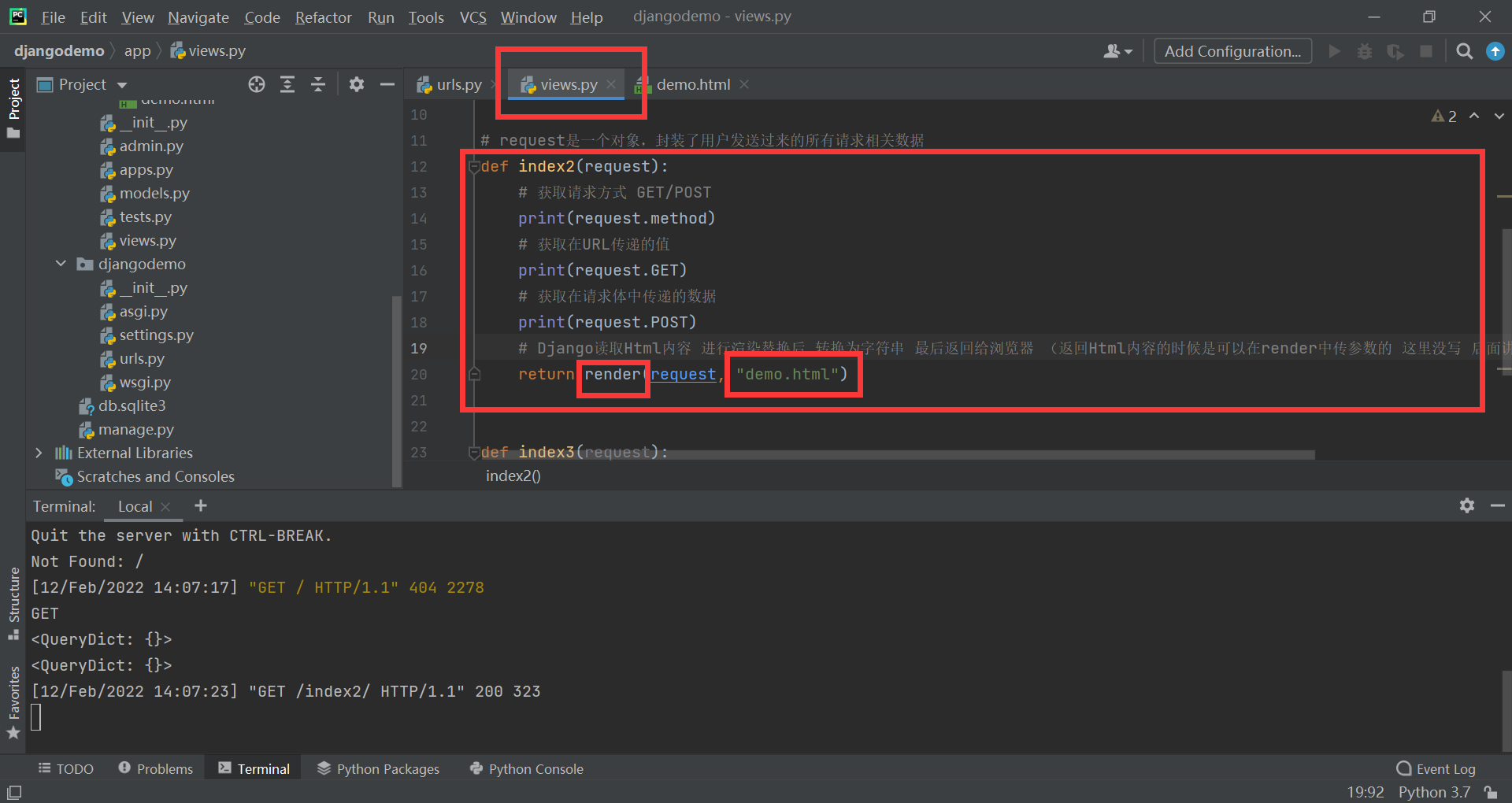The width and height of the screenshot is (1512, 803).
Task: Click the Run play icon in toolbar
Action: pos(1334,51)
